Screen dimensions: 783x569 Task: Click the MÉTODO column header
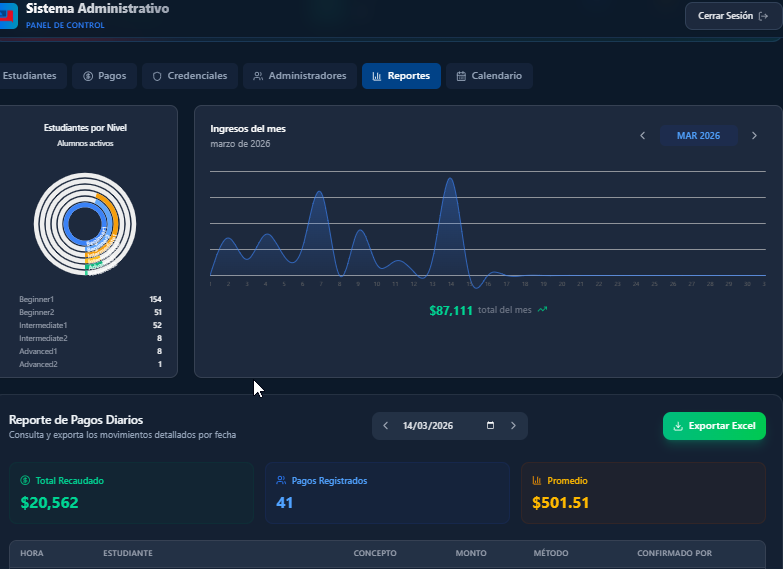point(551,554)
